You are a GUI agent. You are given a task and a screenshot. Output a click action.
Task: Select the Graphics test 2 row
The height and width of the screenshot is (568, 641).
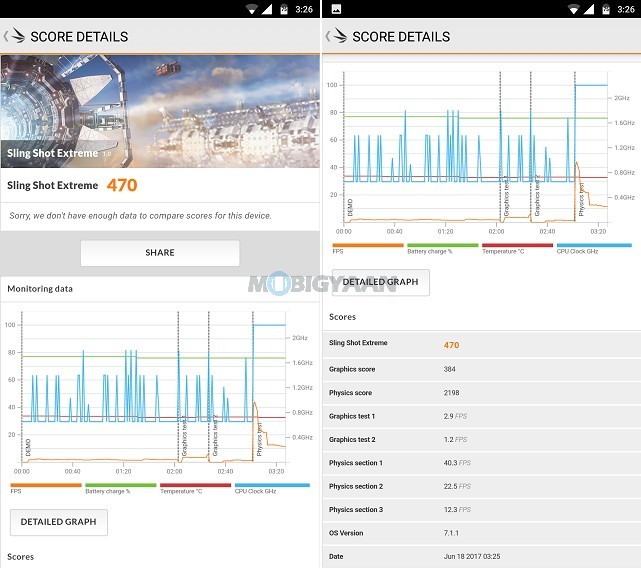482,440
